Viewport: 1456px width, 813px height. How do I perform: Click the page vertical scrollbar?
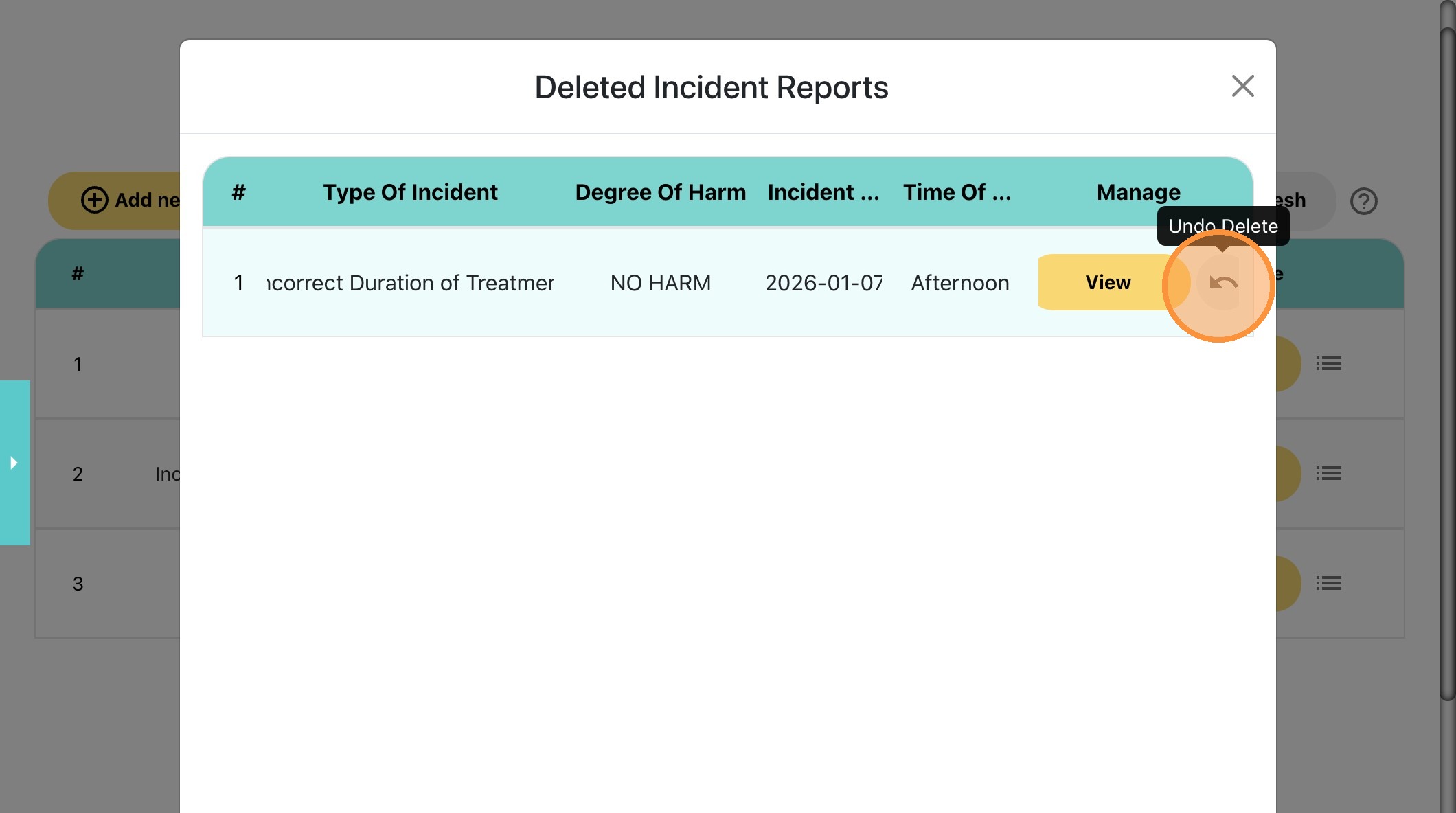(x=1446, y=364)
